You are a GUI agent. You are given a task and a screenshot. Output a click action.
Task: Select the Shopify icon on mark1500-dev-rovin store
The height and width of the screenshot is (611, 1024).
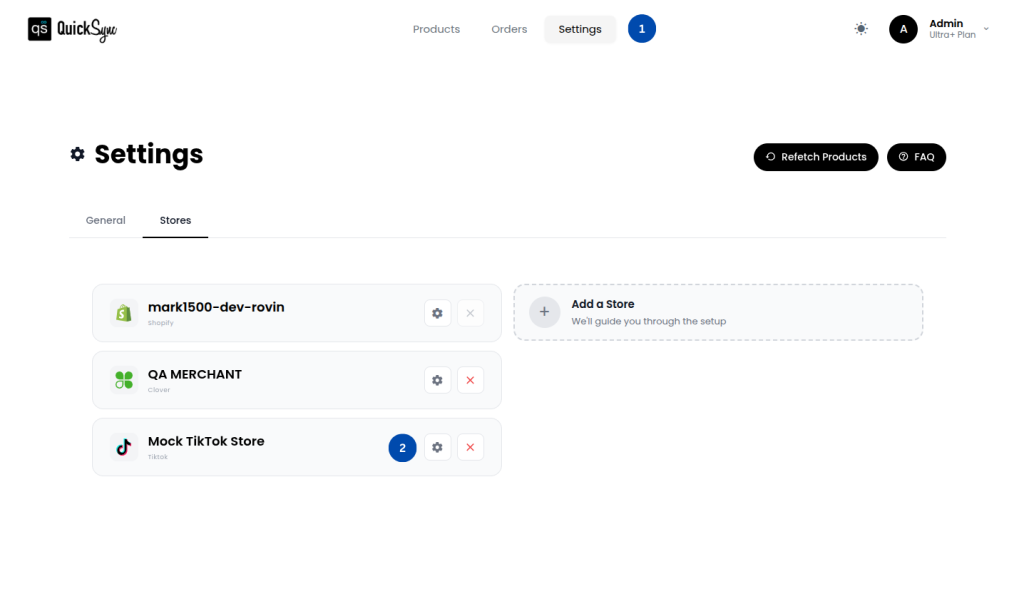122,312
